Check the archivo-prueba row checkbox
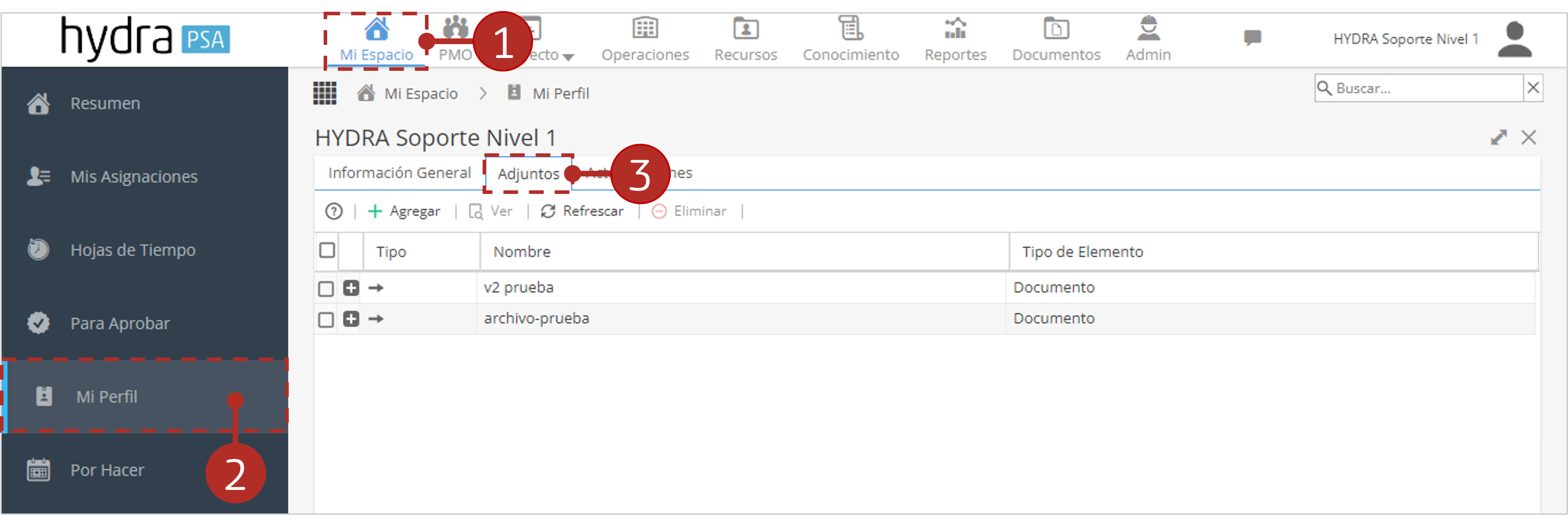Image resolution: width=1568 pixels, height=528 pixels. pos(326,320)
